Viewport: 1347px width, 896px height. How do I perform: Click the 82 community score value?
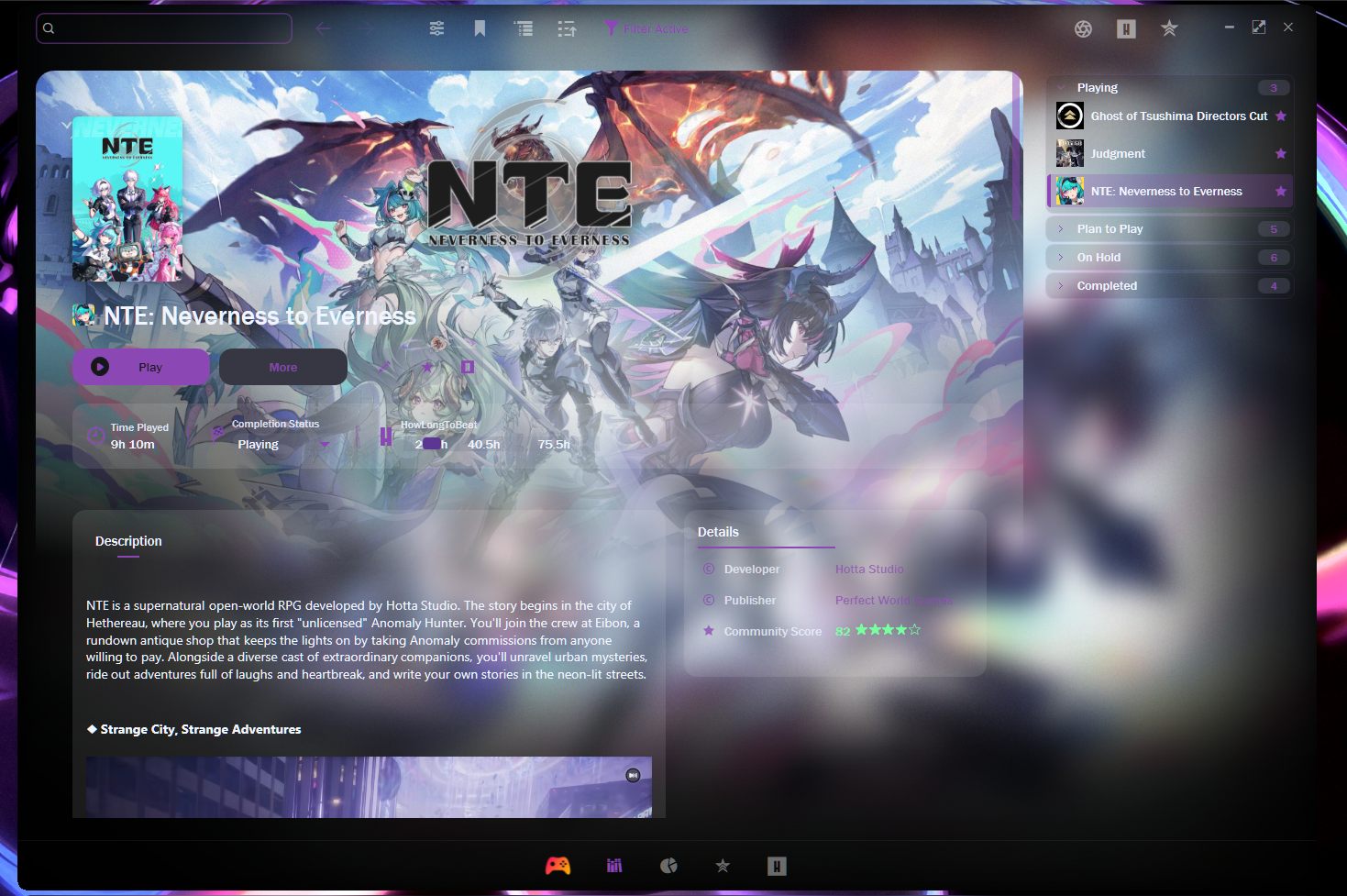click(843, 631)
